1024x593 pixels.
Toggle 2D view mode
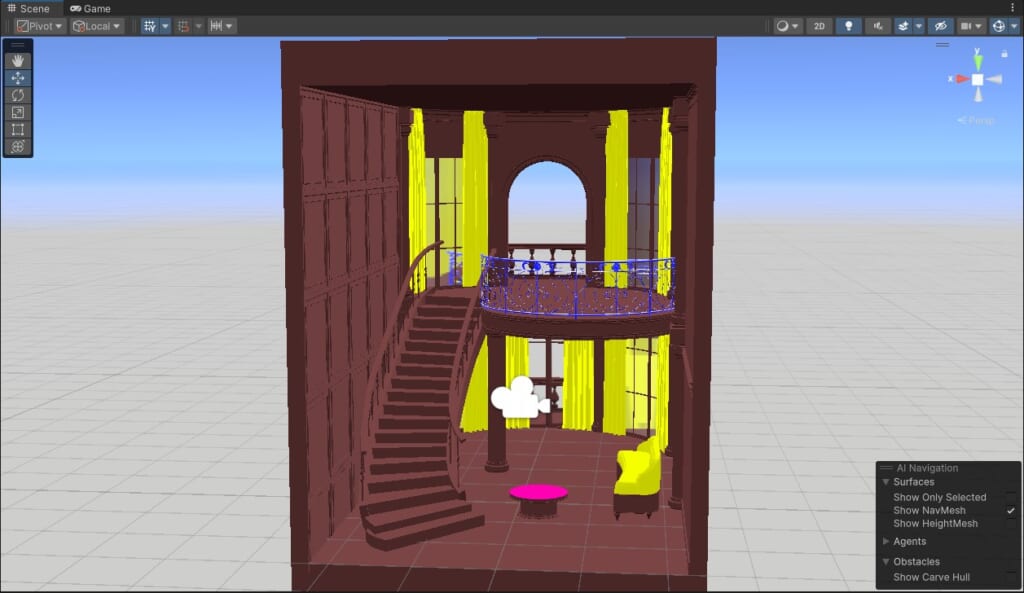click(x=819, y=26)
